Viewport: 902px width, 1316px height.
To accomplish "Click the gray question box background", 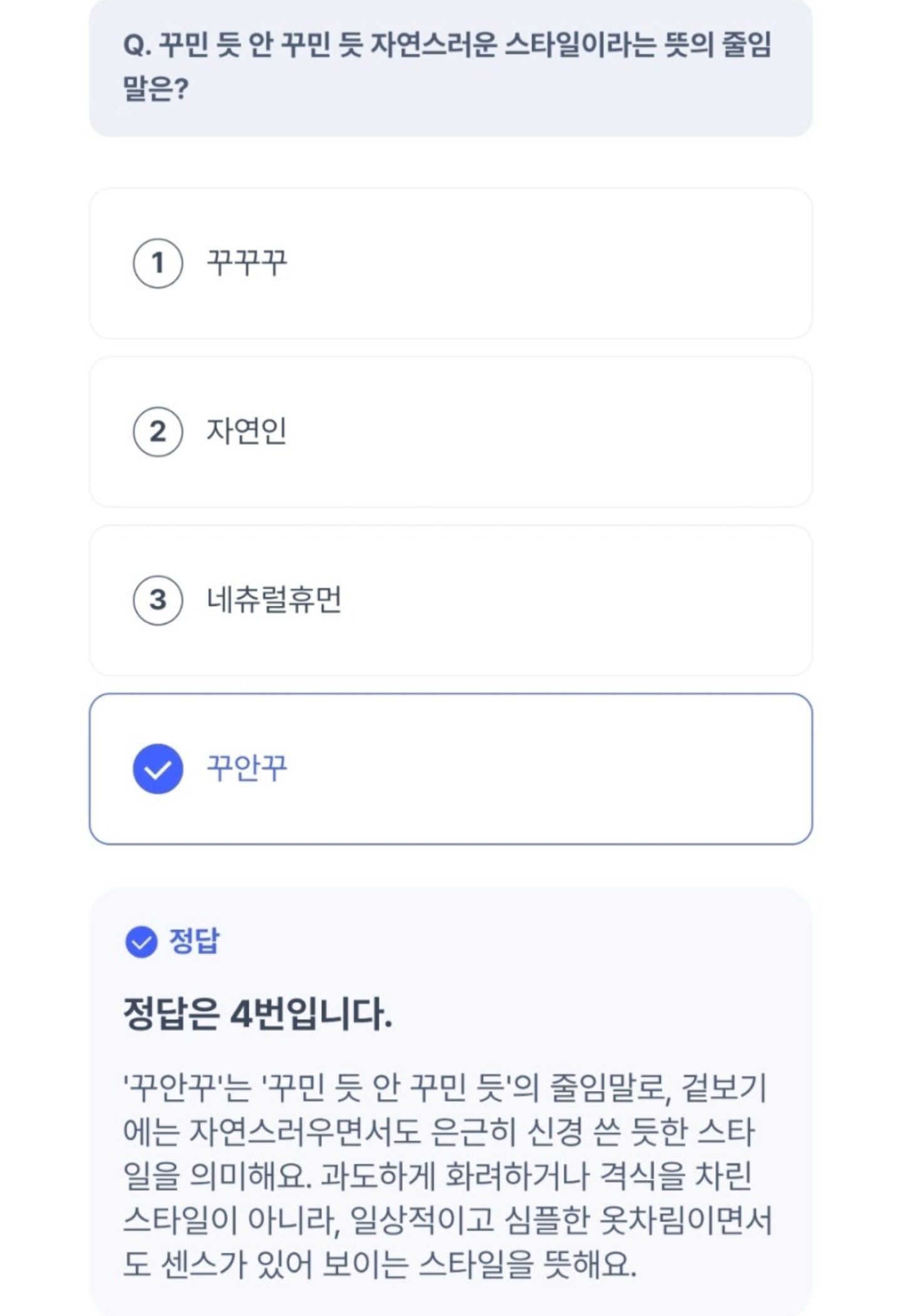I will (x=564, y=100).
